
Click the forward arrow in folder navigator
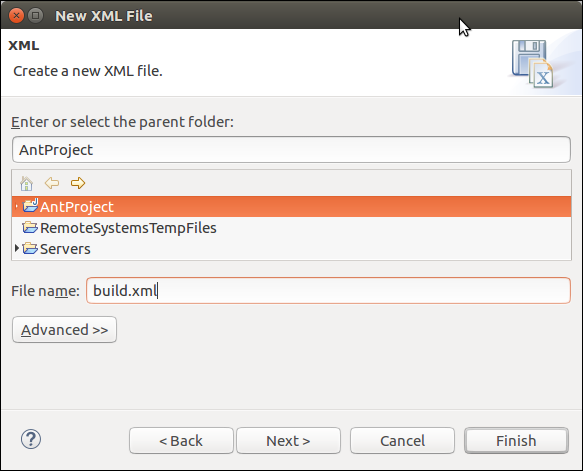[78, 183]
